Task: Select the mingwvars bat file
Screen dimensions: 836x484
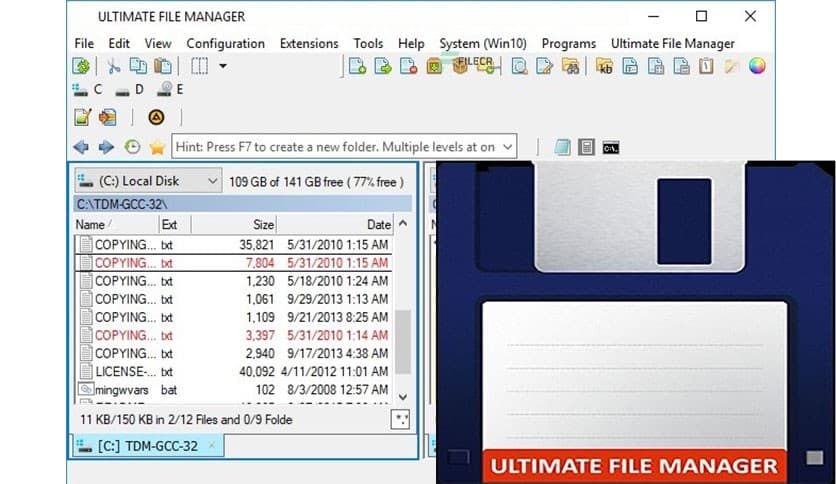Action: coord(234,390)
